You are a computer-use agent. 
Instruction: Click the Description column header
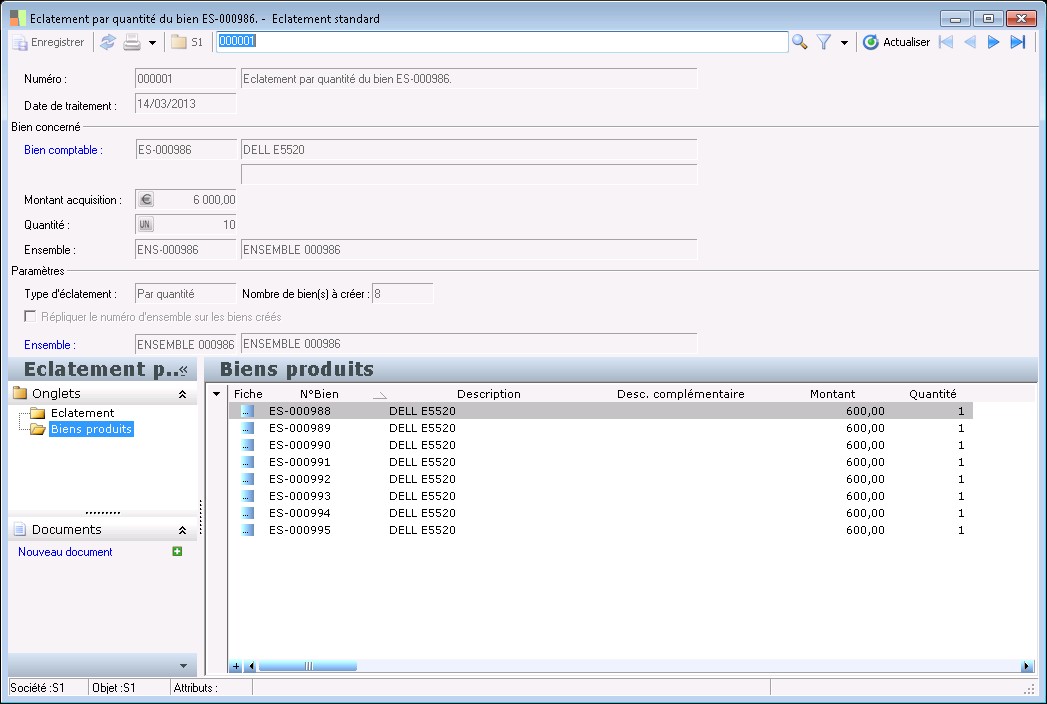pos(489,394)
